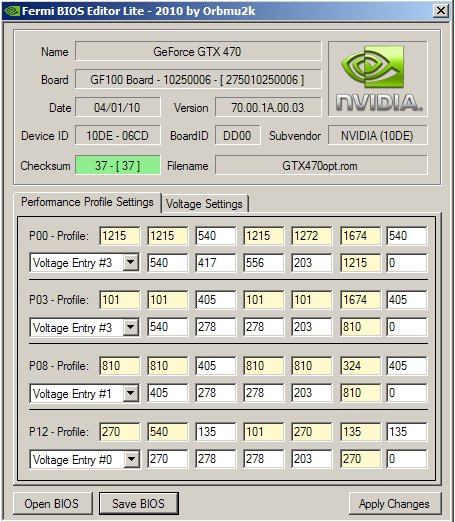This screenshot has height=522, width=455.
Task: Click the 540 field in P12 Profile row
Action: [x=168, y=432]
